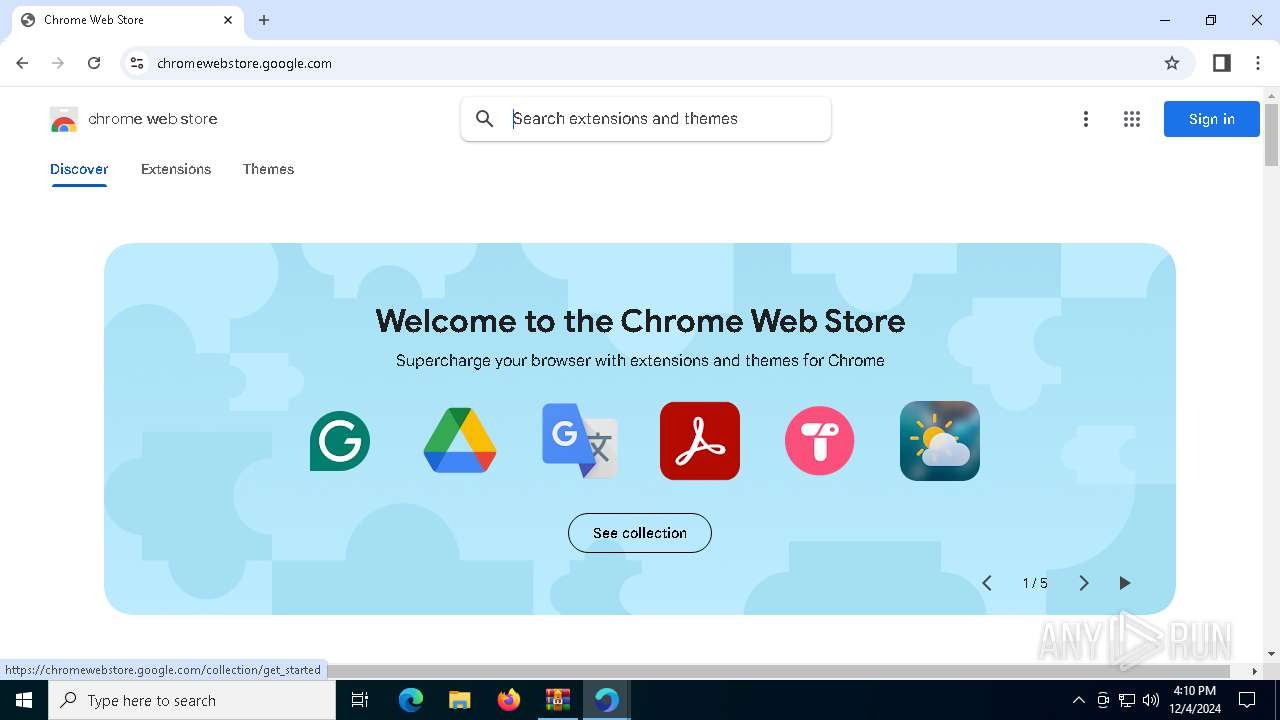View site information icon in address bar
1280x720 pixels.
point(137,63)
